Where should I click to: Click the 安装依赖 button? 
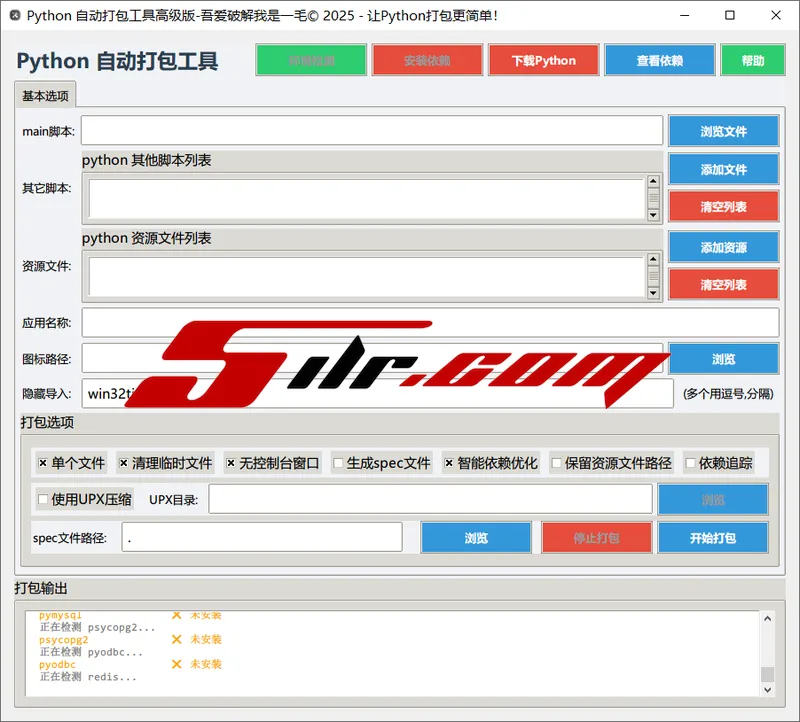click(x=427, y=60)
